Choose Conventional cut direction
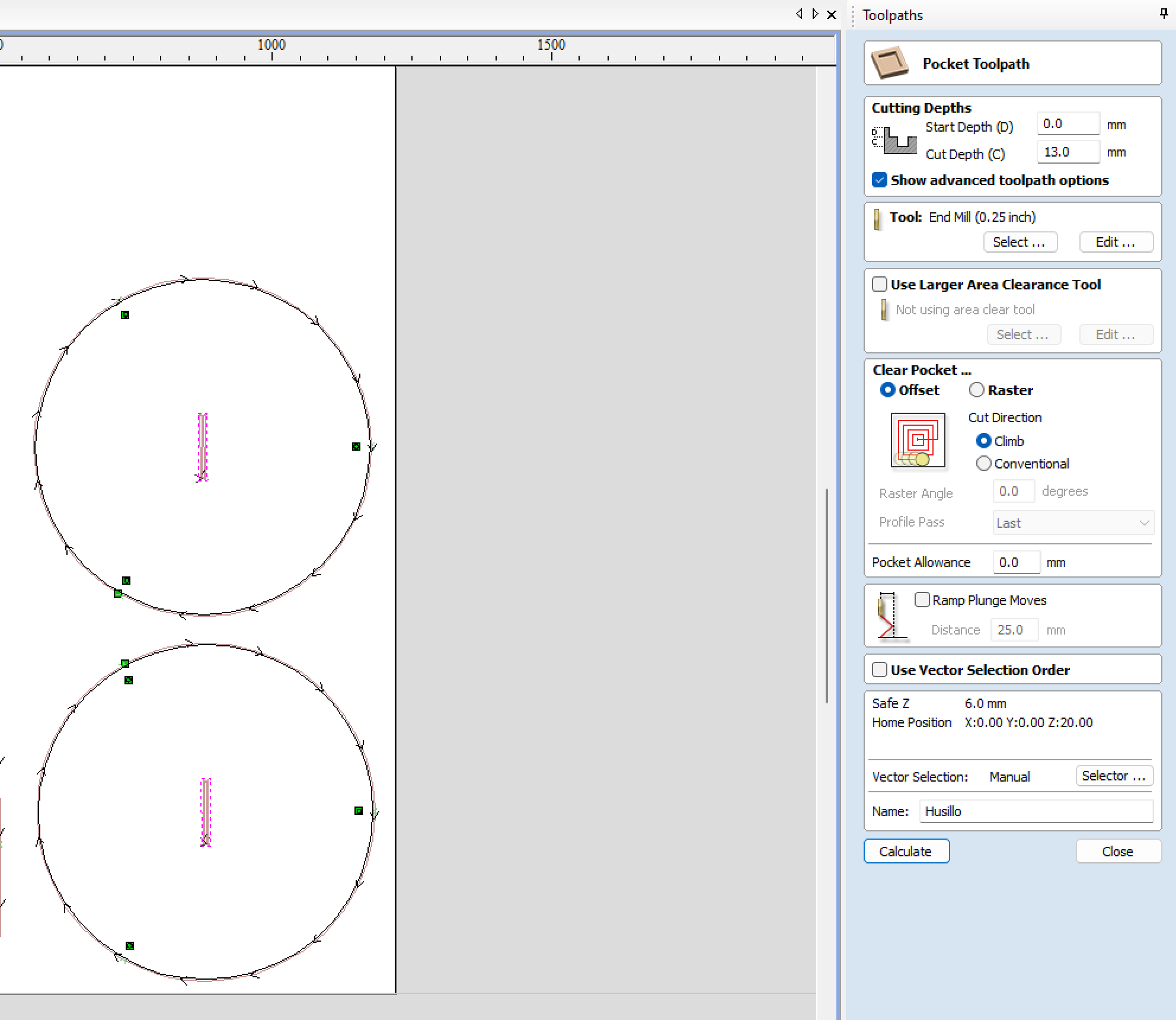This screenshot has height=1020, width=1176. point(983,463)
